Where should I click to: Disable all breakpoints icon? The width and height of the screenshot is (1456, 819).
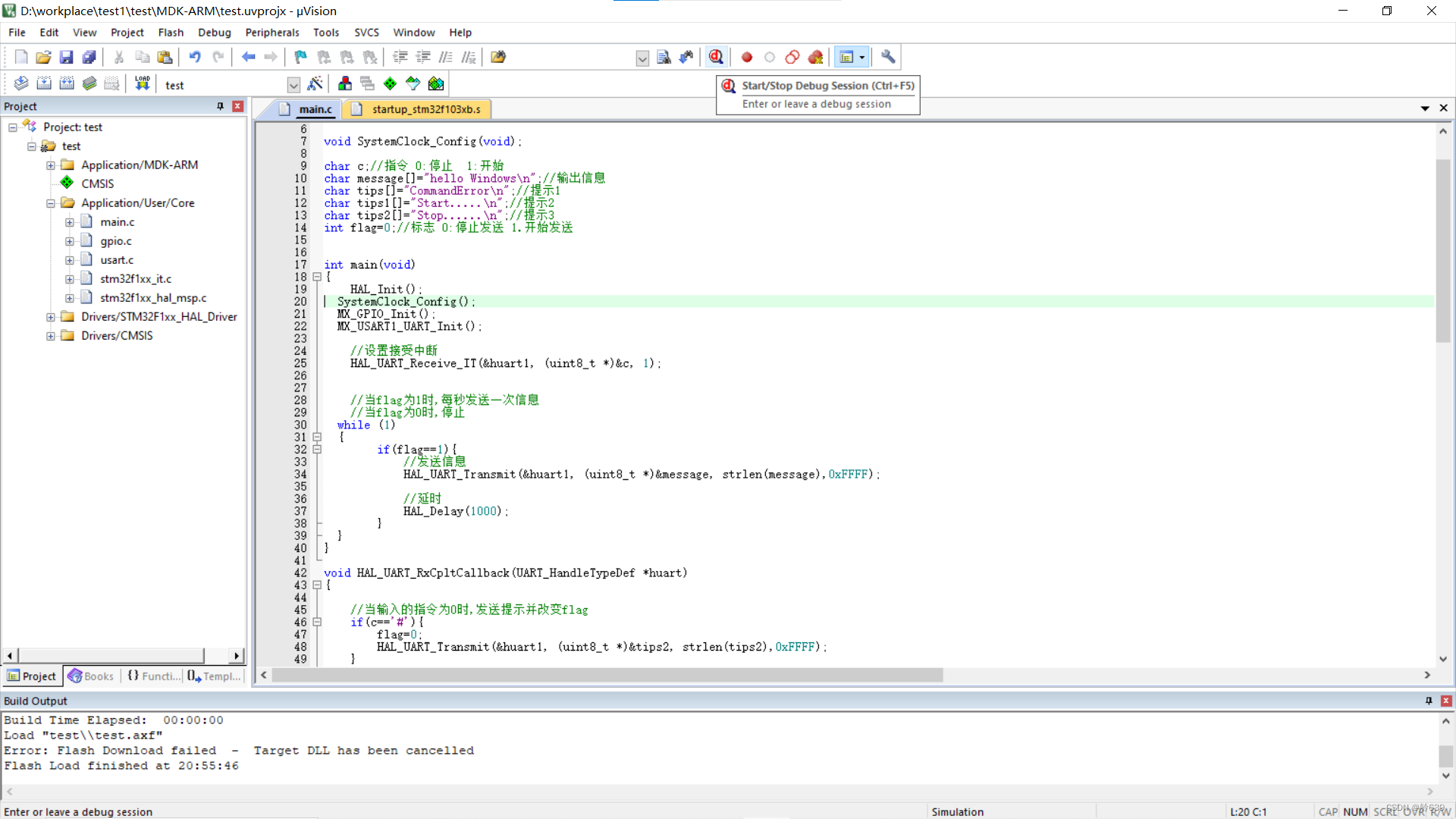792,57
